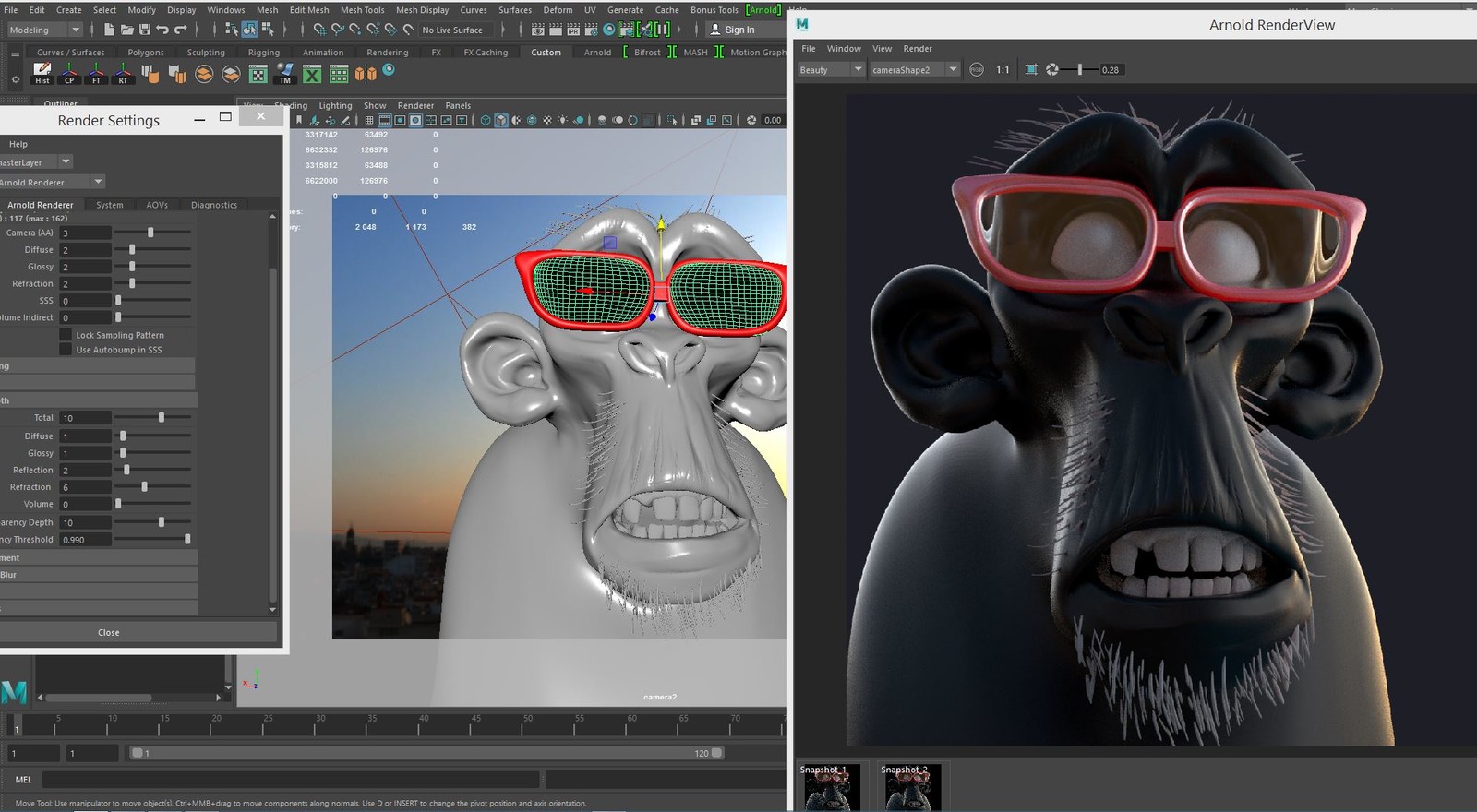Viewport: 1477px width, 812px height.
Task: Click the select by object type icon
Action: [249, 30]
